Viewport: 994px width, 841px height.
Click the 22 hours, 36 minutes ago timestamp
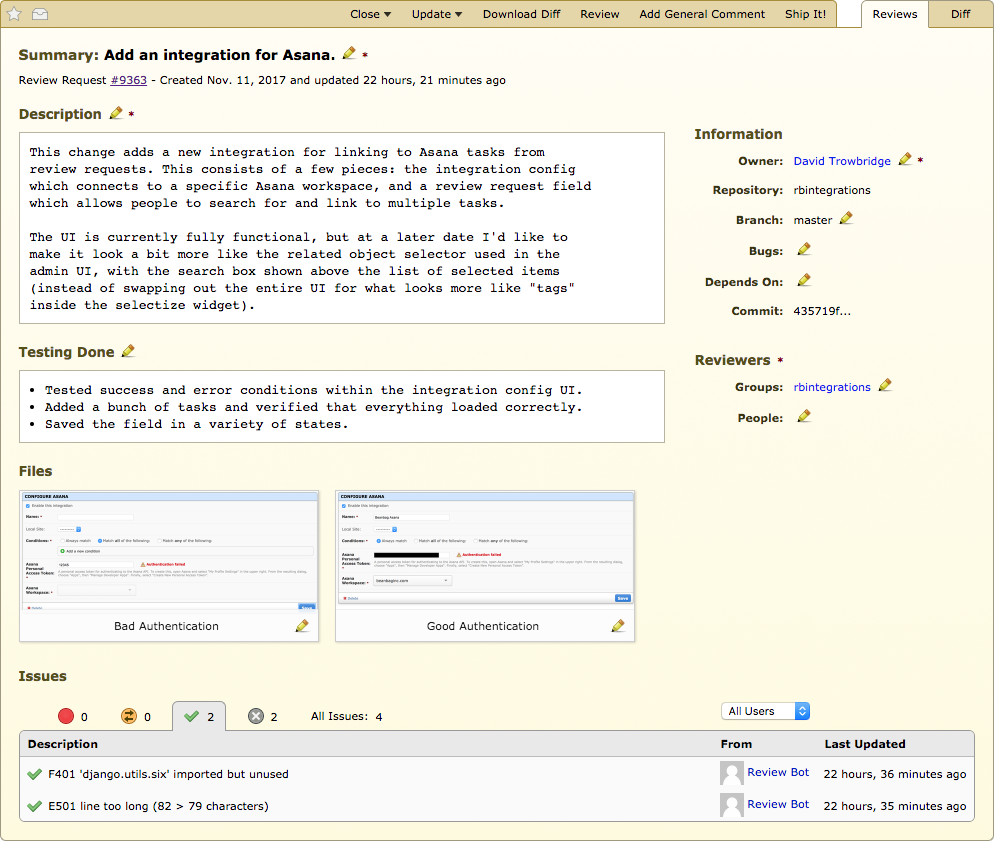894,774
